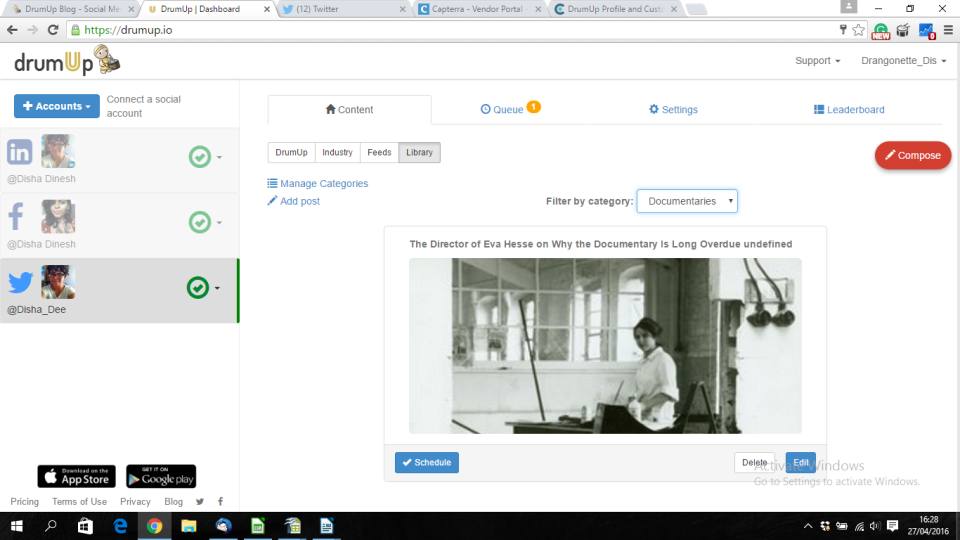
Task: Click the browser back arrow
Action: point(12,30)
